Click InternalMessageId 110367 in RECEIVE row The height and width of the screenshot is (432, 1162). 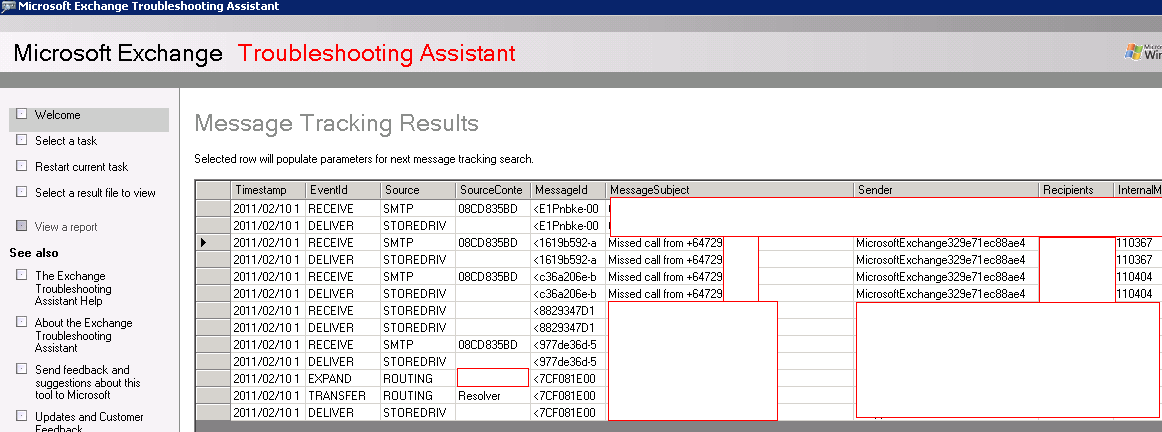click(1135, 242)
